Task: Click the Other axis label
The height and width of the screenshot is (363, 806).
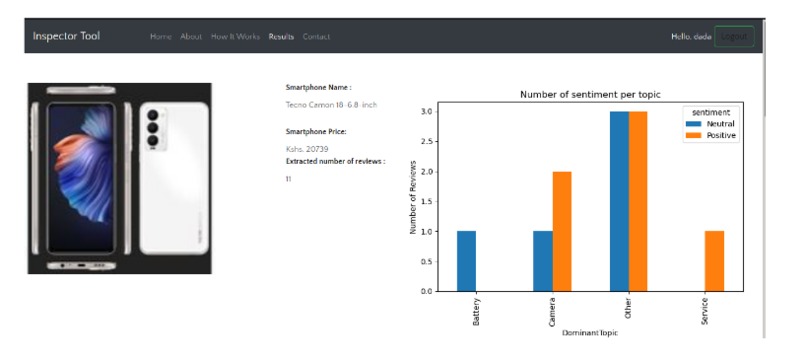Action: pyautogui.click(x=628, y=308)
